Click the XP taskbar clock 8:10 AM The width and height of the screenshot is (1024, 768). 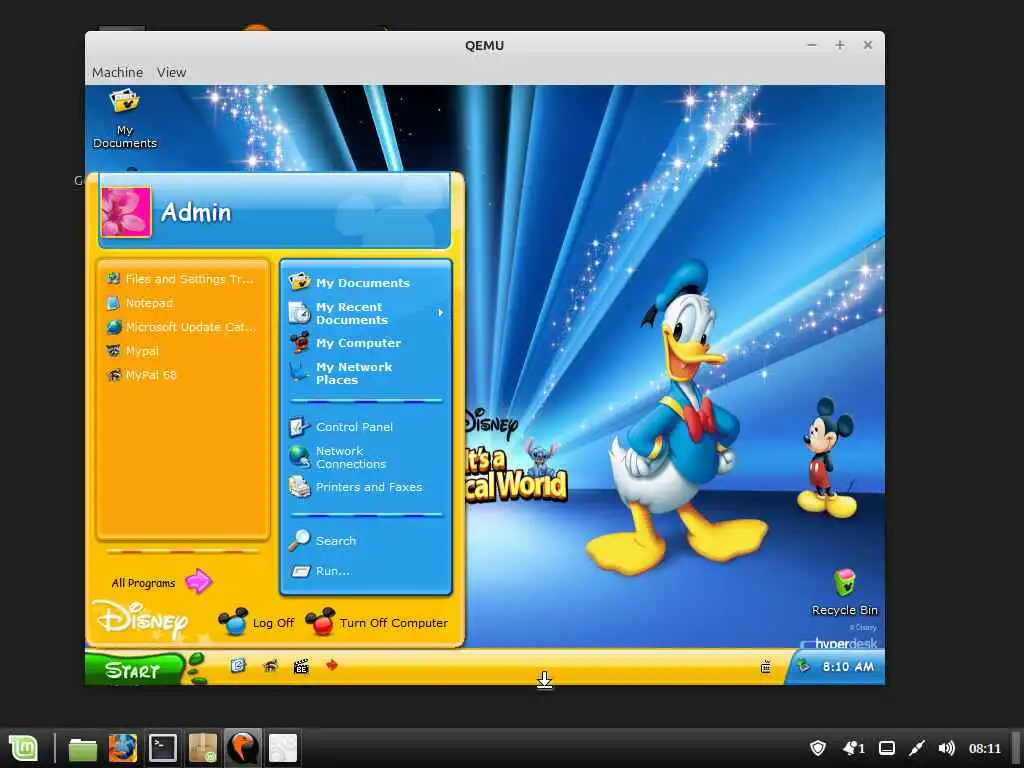point(848,667)
